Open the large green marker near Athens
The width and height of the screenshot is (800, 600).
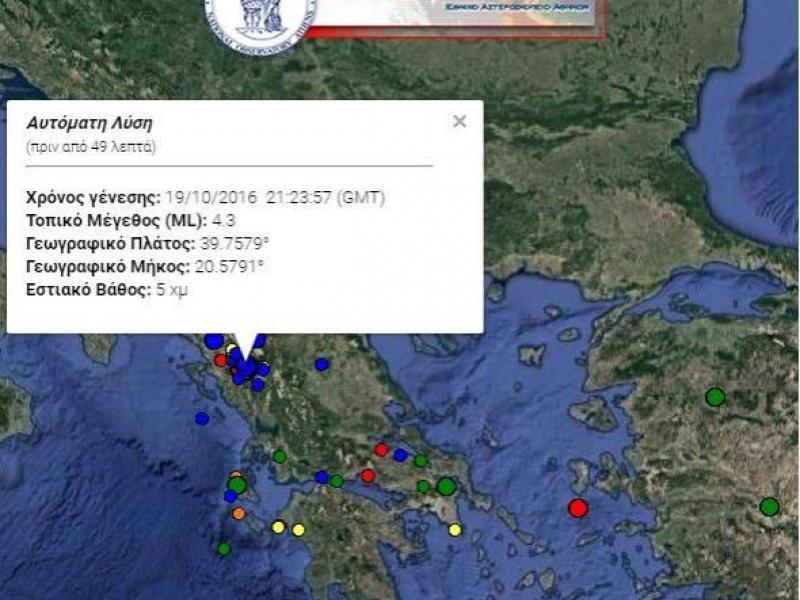pyautogui.click(x=446, y=487)
